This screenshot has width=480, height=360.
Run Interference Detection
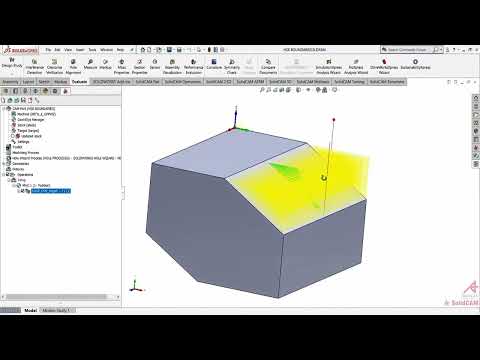[34, 66]
